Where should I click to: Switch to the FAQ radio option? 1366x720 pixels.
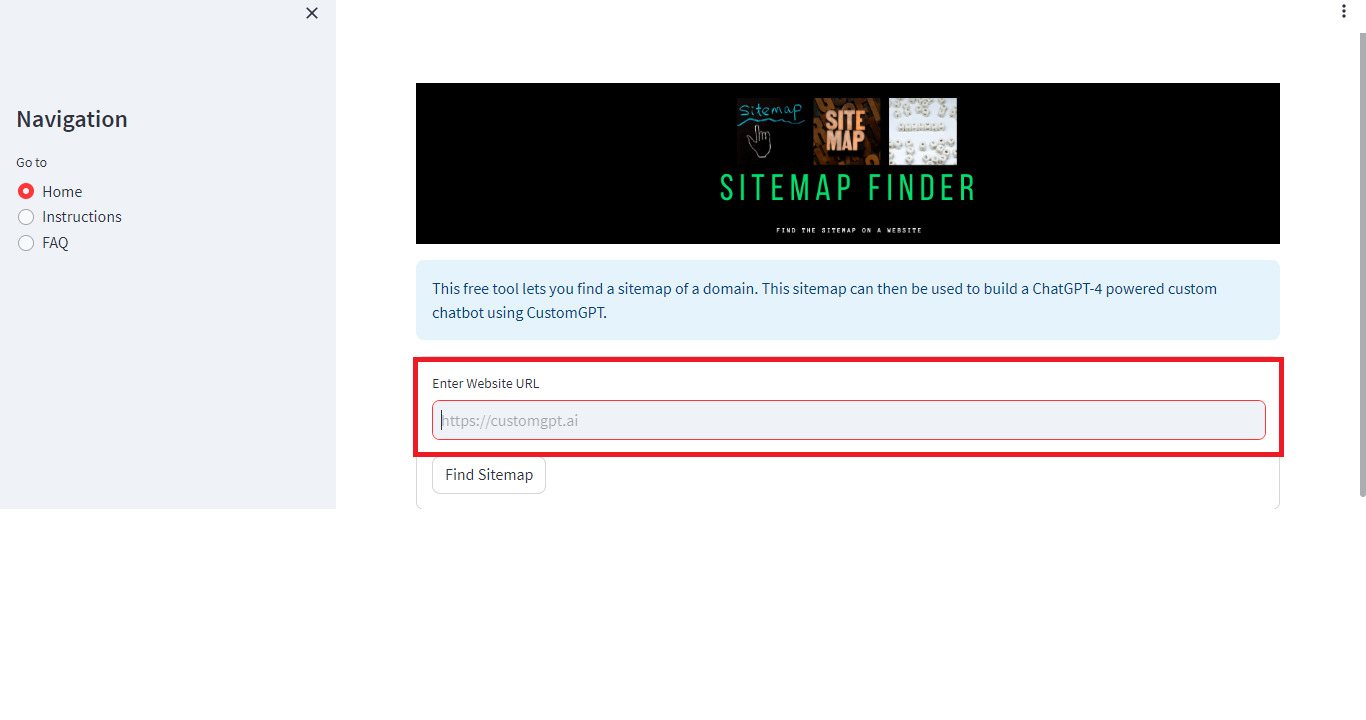click(x=26, y=243)
